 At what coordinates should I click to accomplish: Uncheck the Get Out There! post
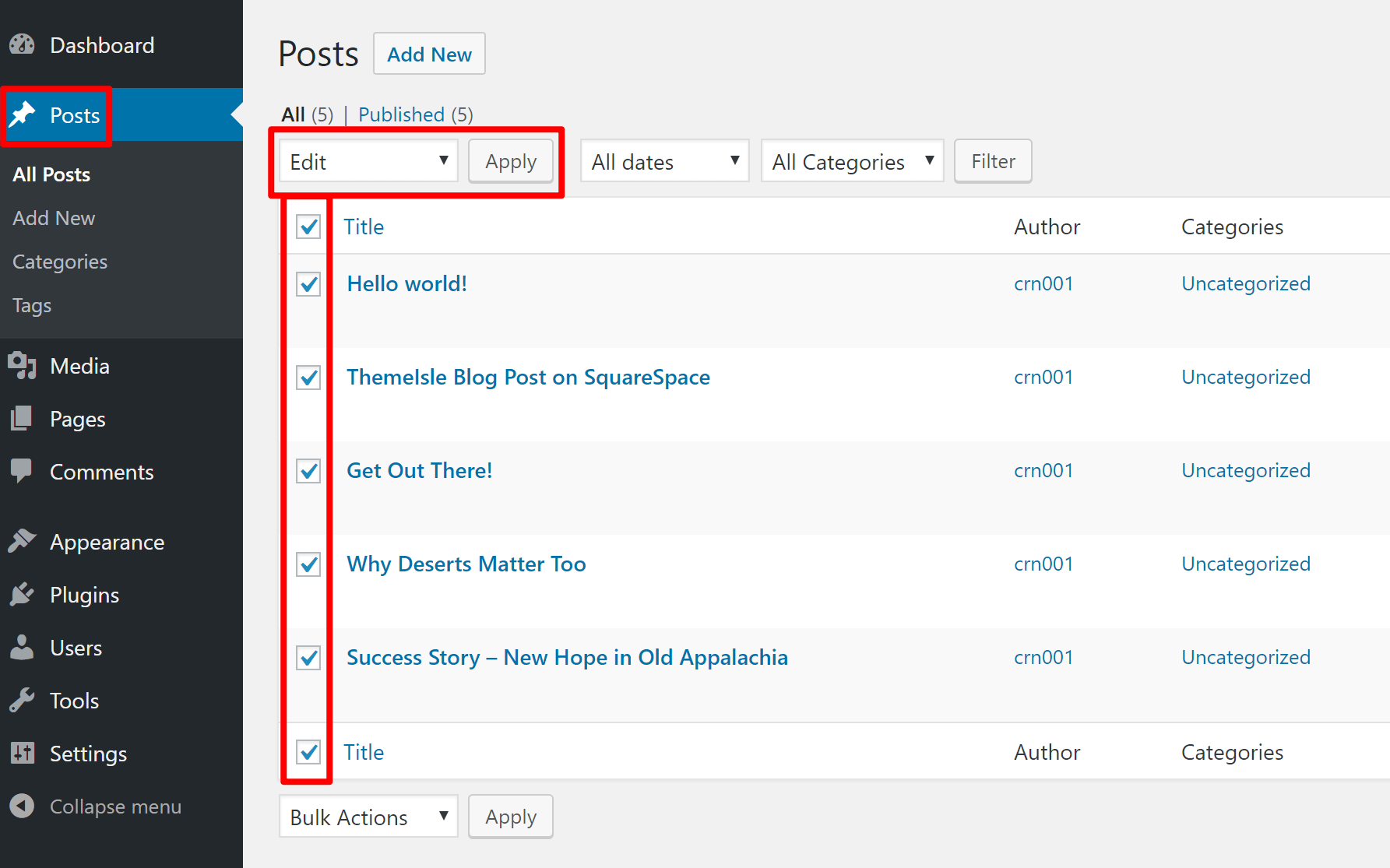pos(308,470)
